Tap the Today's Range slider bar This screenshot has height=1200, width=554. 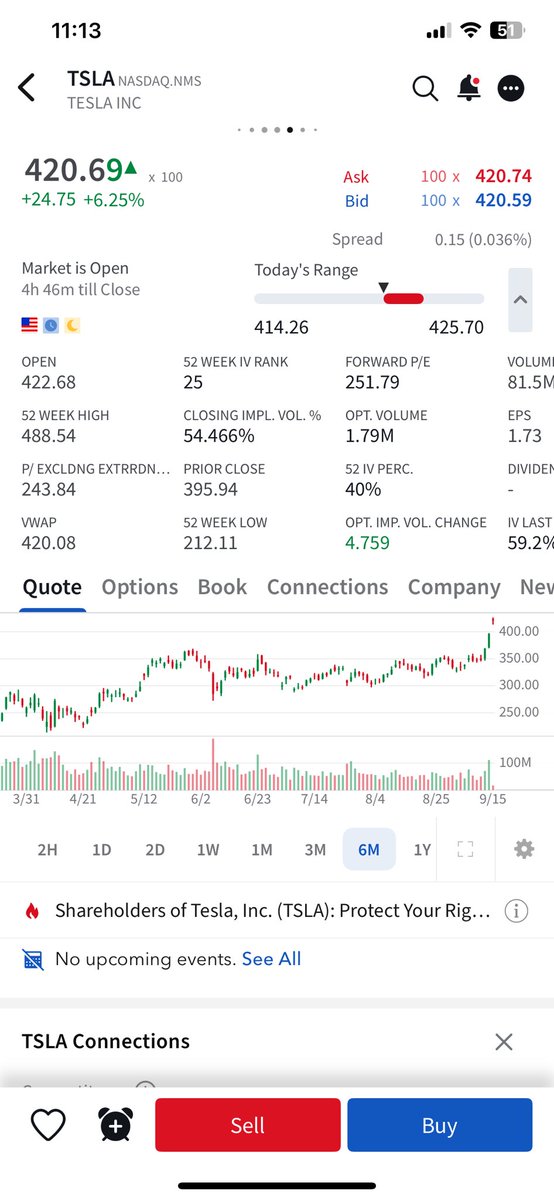[x=369, y=298]
